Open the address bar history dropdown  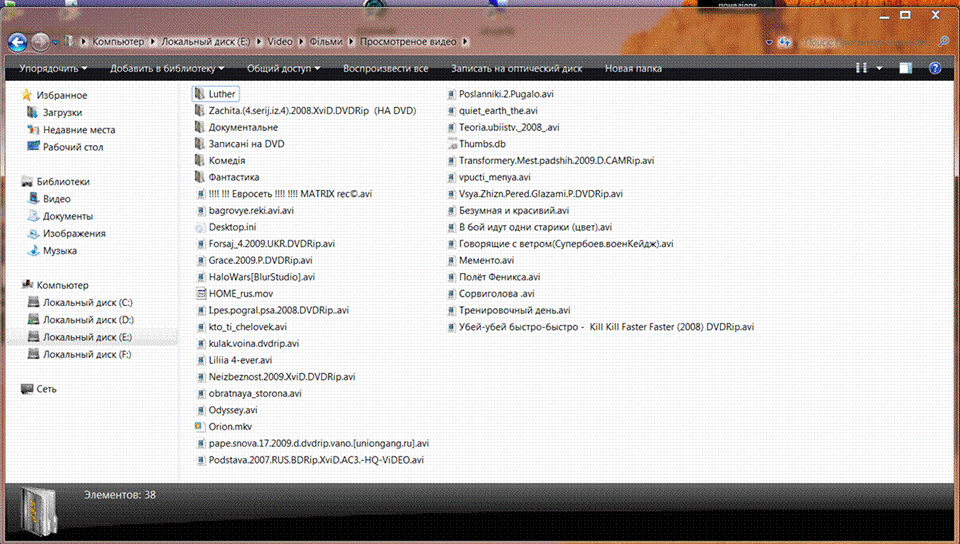[768, 42]
